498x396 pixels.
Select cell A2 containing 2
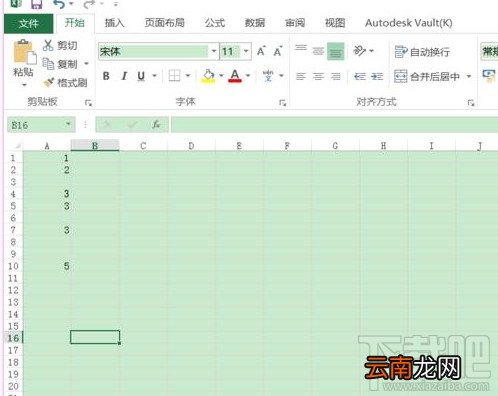(x=47, y=170)
